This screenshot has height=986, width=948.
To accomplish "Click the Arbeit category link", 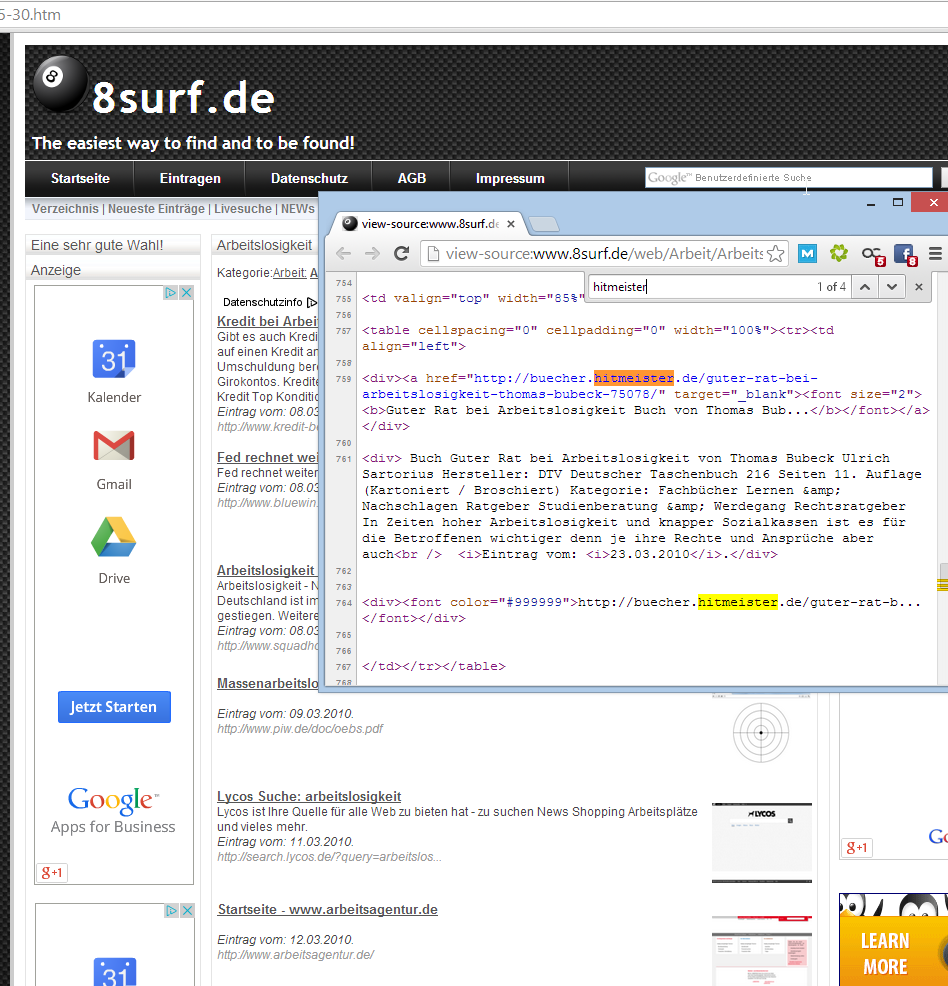I will click(x=289, y=273).
